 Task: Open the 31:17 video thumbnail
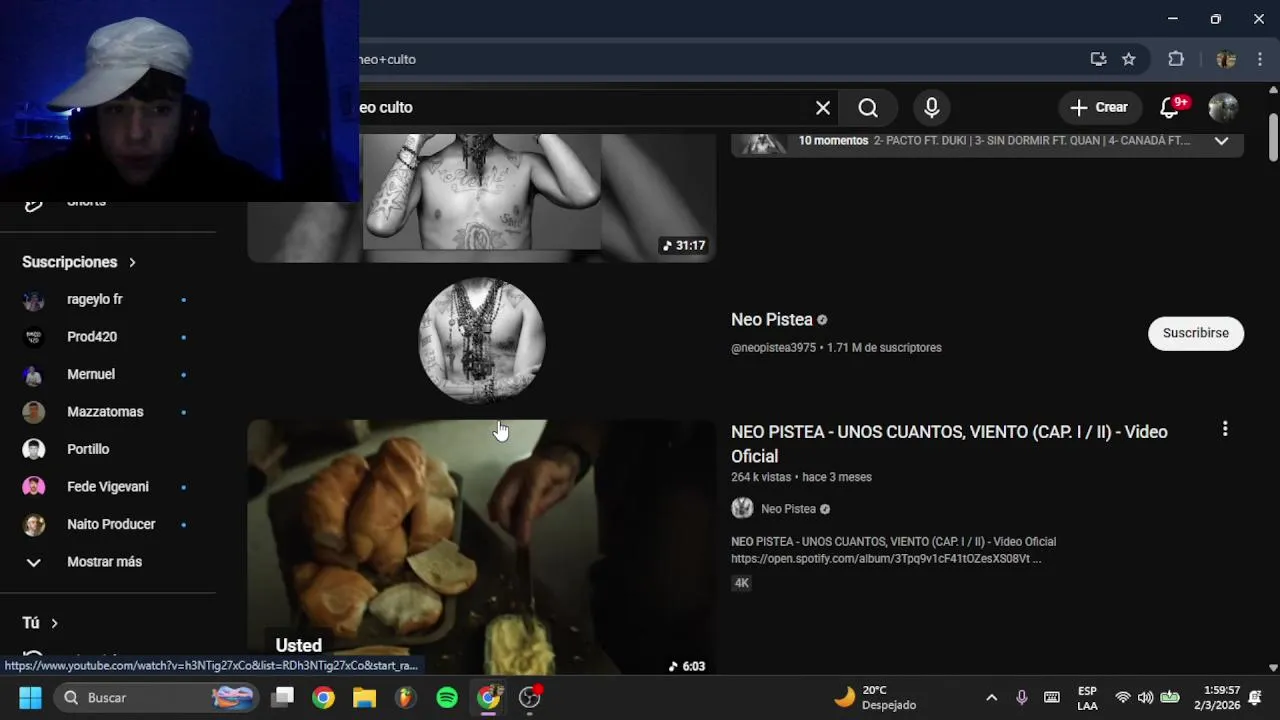coord(481,198)
